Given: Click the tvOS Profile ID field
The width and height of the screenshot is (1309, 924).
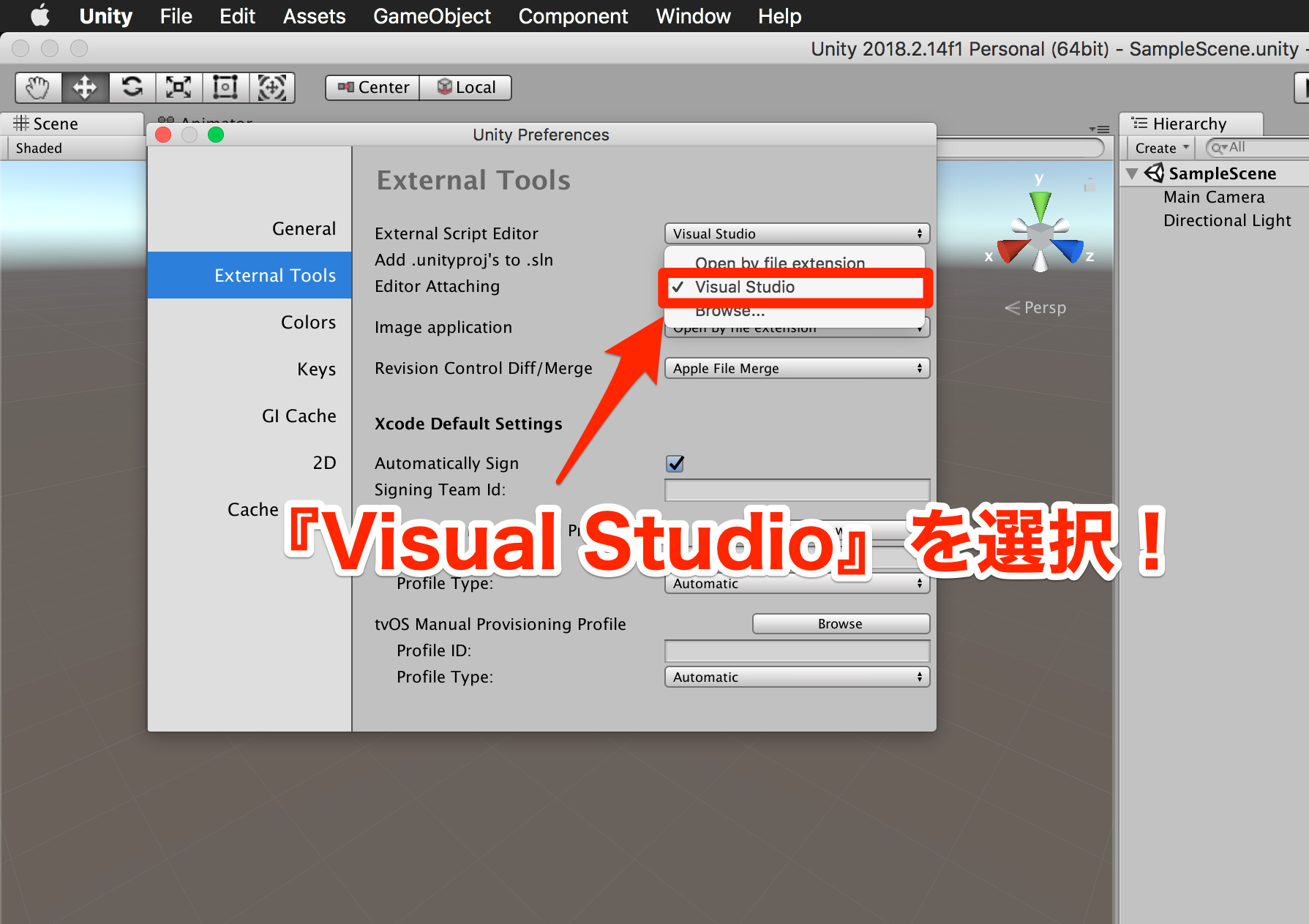Looking at the screenshot, I should point(797,650).
